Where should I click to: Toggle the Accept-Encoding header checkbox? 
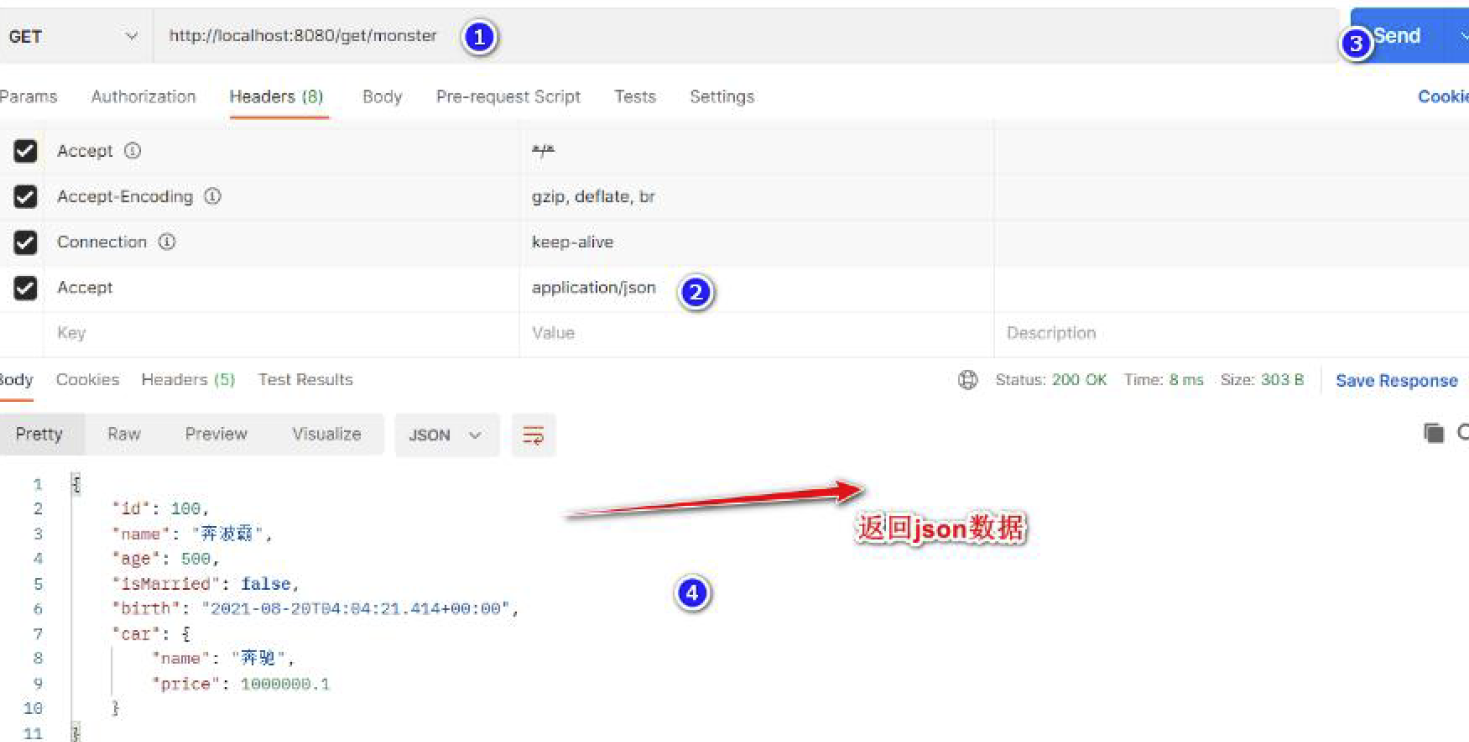[x=25, y=197]
